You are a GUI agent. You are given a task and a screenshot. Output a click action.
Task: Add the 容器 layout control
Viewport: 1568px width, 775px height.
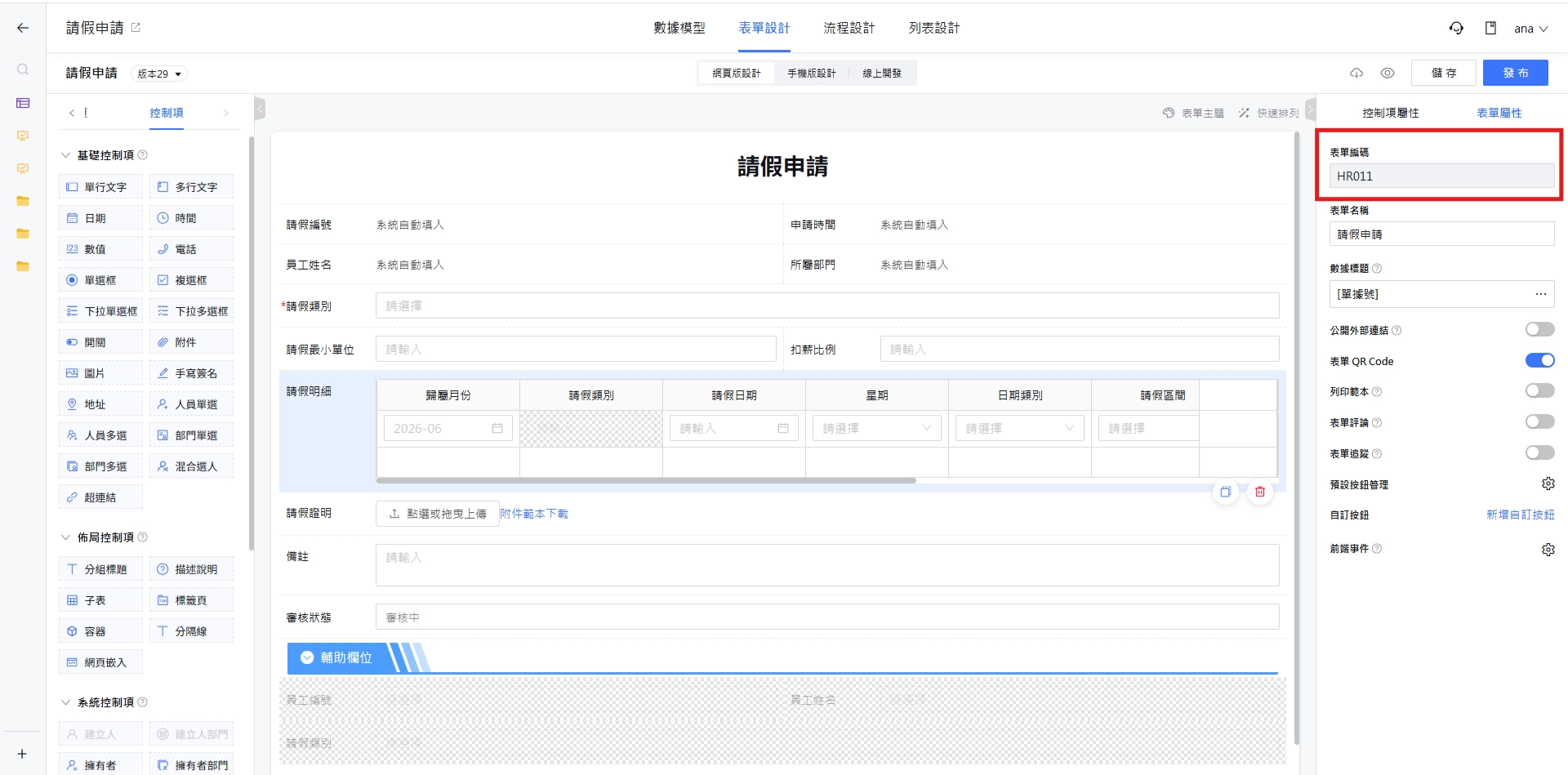pos(101,631)
